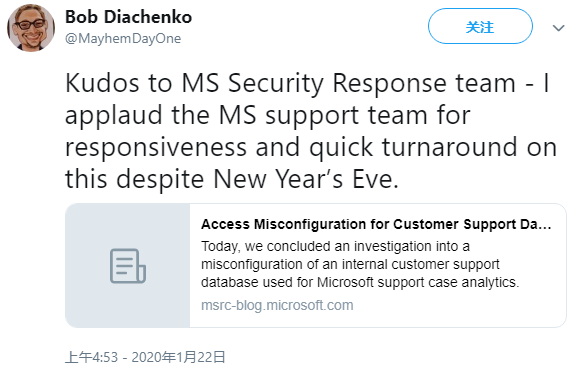Click the msrc-blog.microsoft.com domain text

pos(277,305)
